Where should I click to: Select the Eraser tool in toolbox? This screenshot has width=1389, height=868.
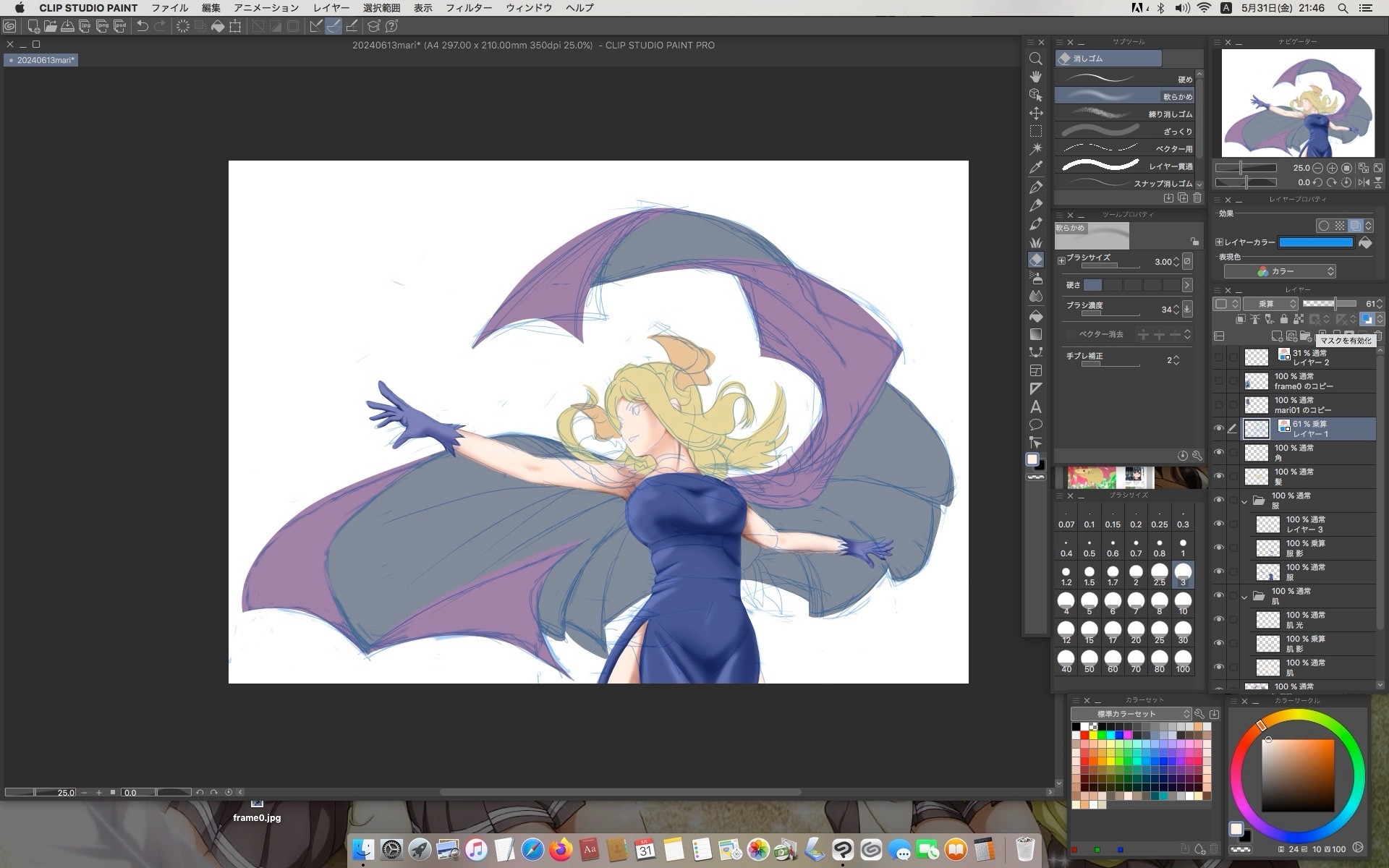click(x=1036, y=260)
